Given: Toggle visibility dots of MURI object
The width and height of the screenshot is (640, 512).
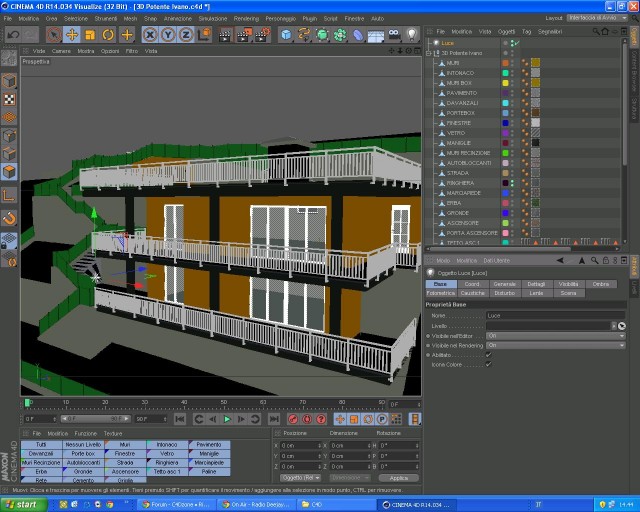Looking at the screenshot, I should coord(513,63).
